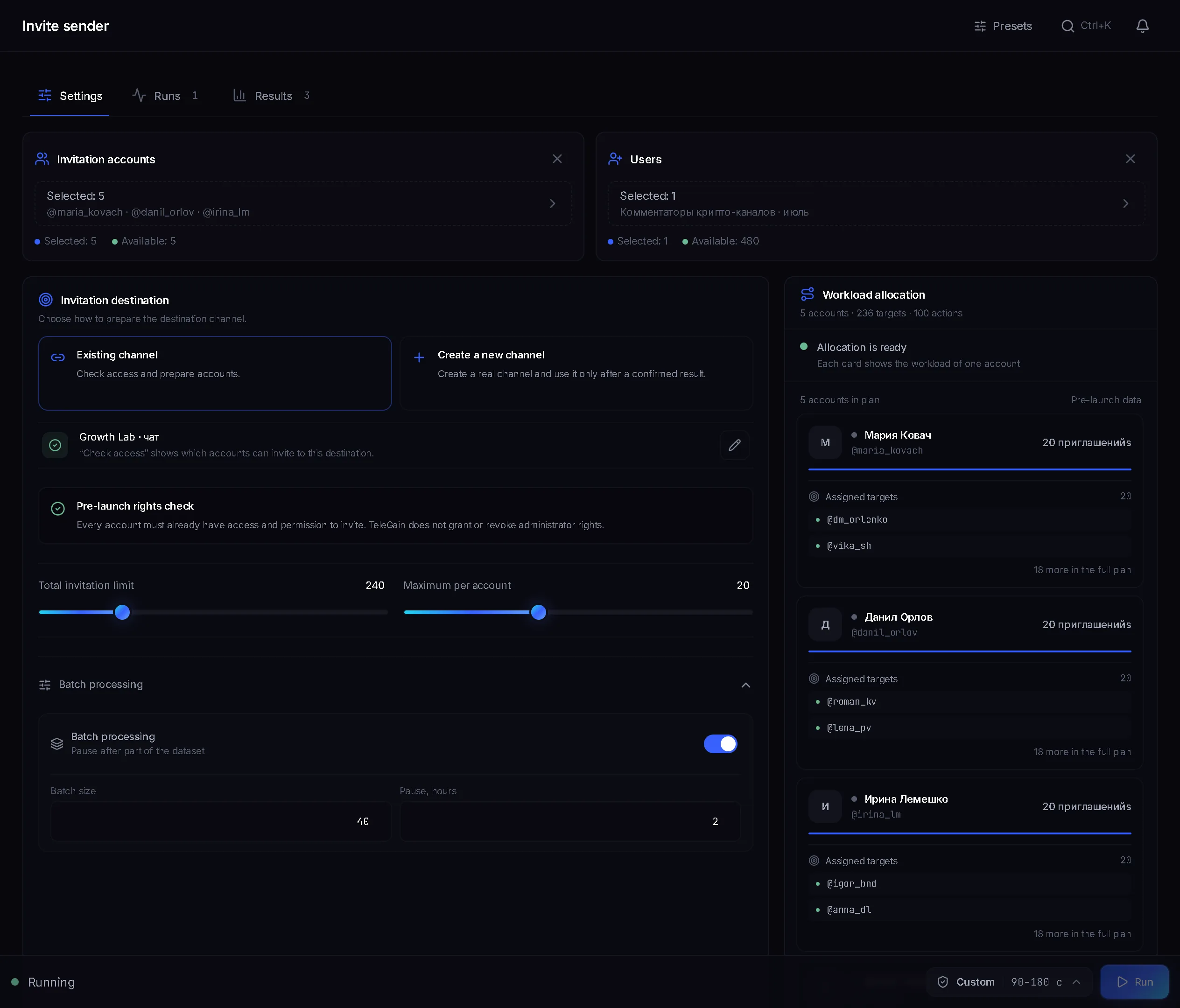The height and width of the screenshot is (1008, 1180).
Task: Click the Batch size input field
Action: 221,821
